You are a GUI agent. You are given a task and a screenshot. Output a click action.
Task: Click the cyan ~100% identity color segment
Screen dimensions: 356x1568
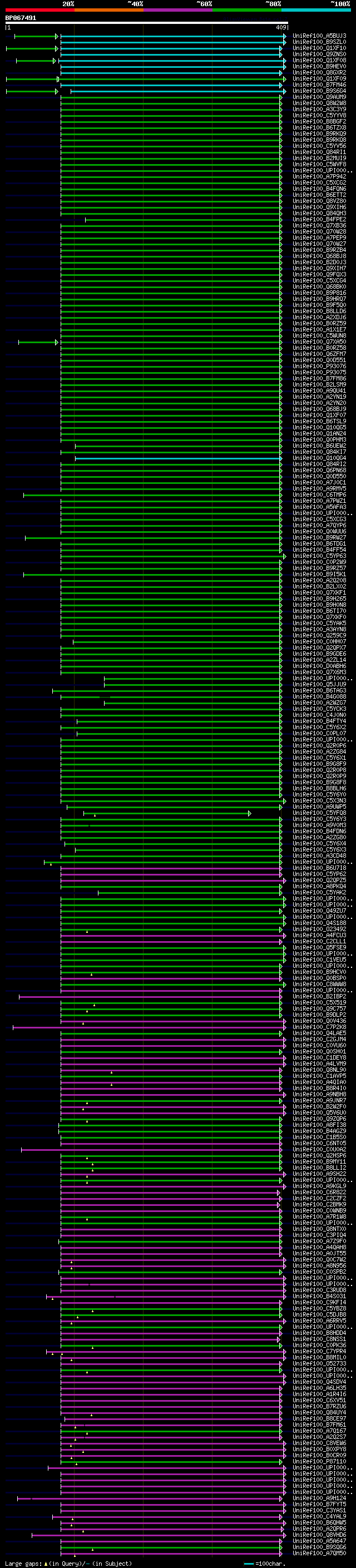coord(316,10)
